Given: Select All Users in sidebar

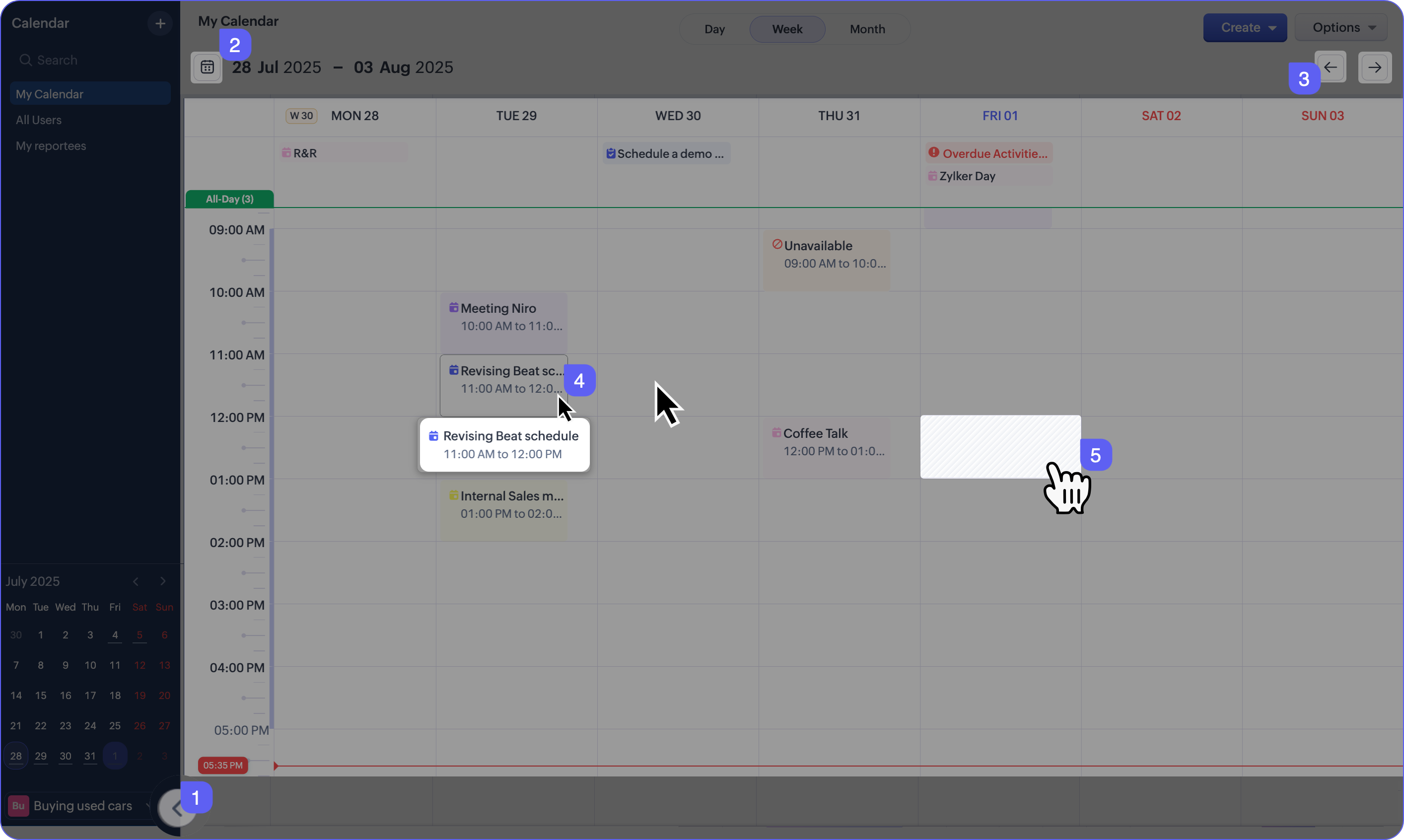Looking at the screenshot, I should [x=39, y=120].
